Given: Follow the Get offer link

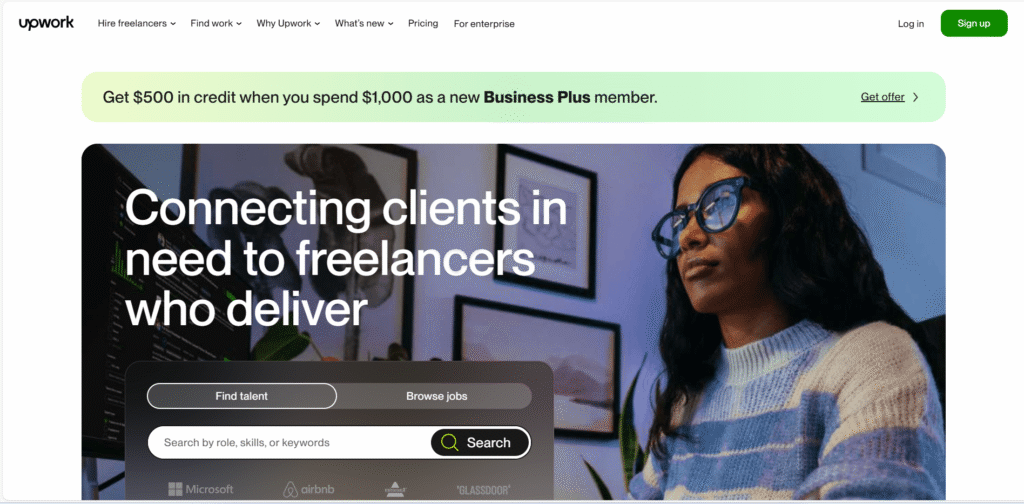Looking at the screenshot, I should pyautogui.click(x=882, y=97).
